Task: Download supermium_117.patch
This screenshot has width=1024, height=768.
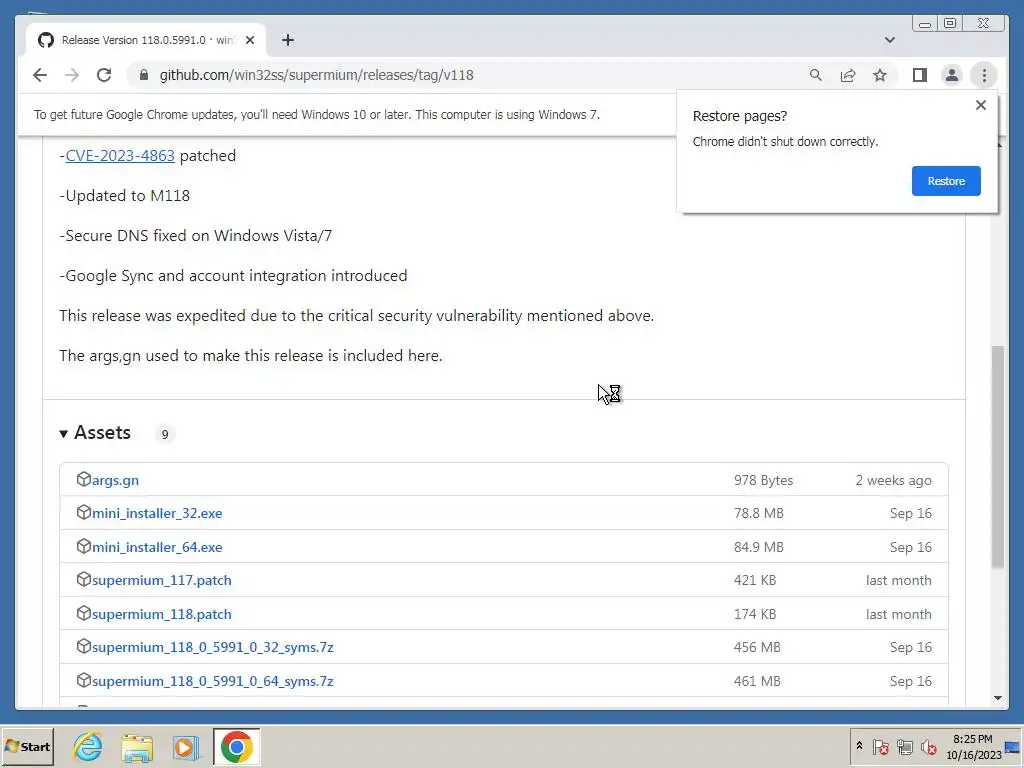Action: 161,581
